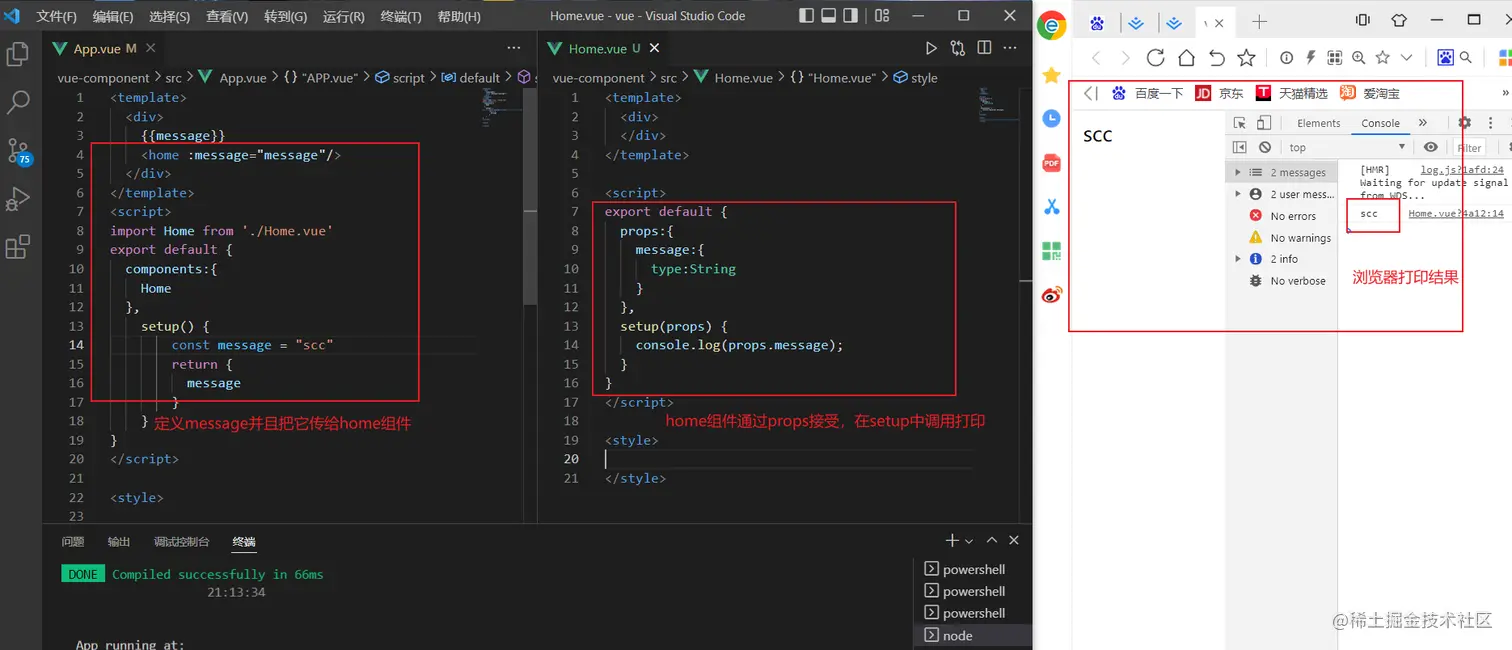This screenshot has height=650, width=1512.
Task: Open the 百度一下 bookmark
Action: click(x=1148, y=93)
